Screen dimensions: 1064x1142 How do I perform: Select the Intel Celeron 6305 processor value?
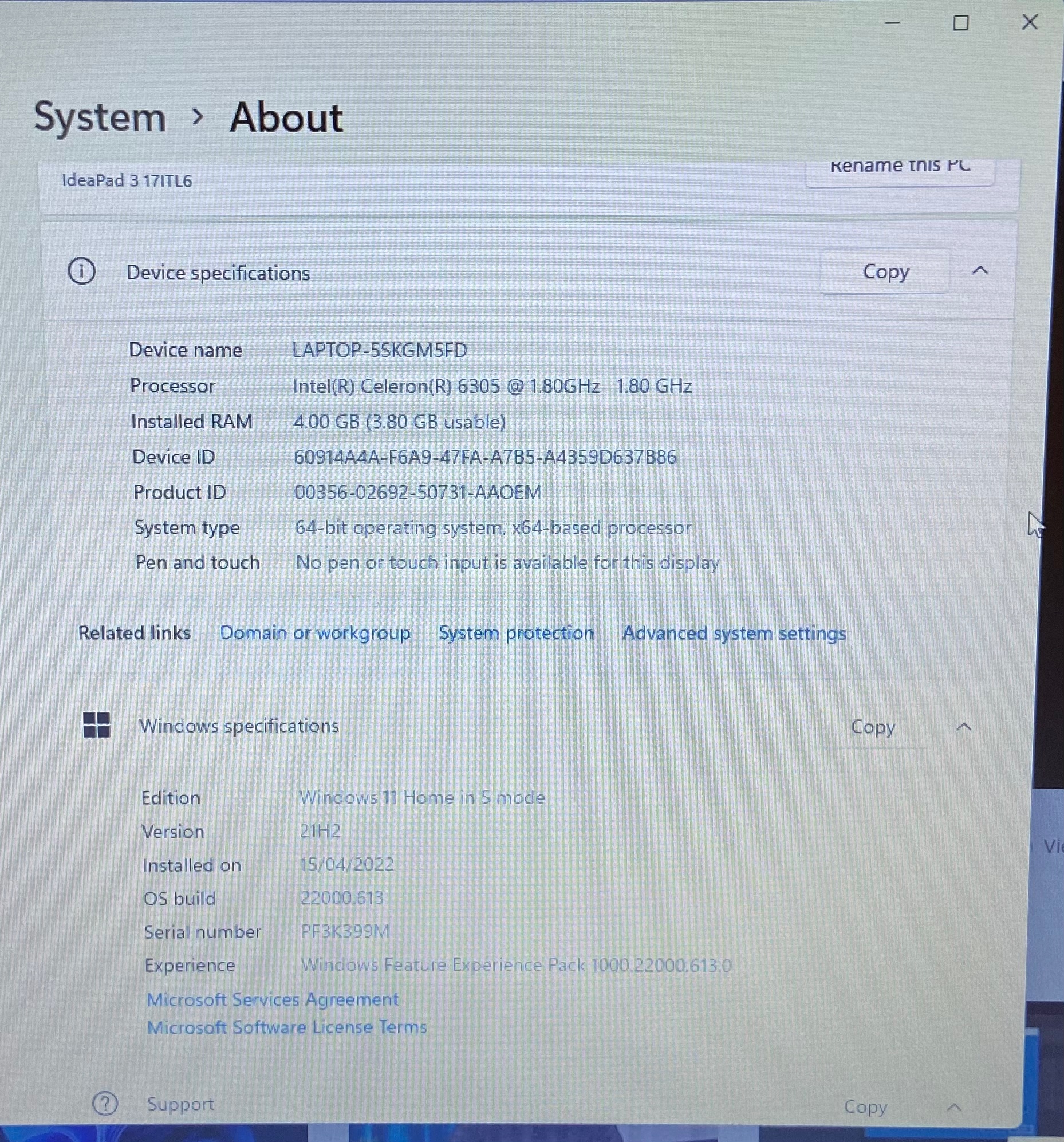coord(492,386)
